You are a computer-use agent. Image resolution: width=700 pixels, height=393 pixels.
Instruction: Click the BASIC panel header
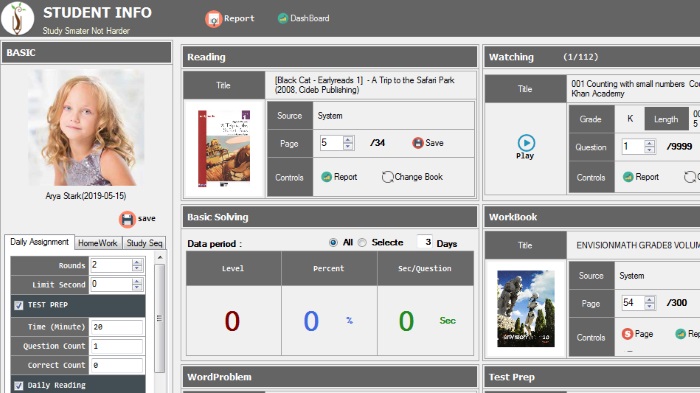(87, 53)
